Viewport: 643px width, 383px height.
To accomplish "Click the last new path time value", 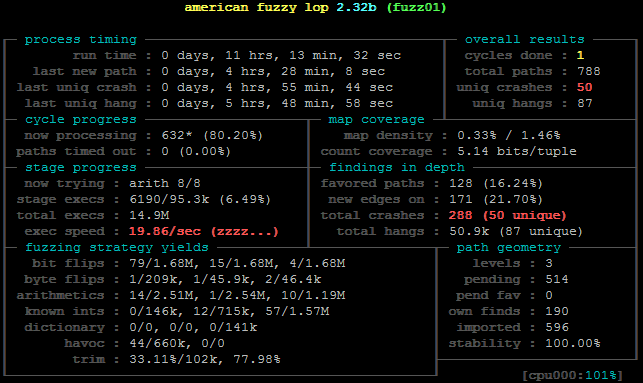I will 273,71.
